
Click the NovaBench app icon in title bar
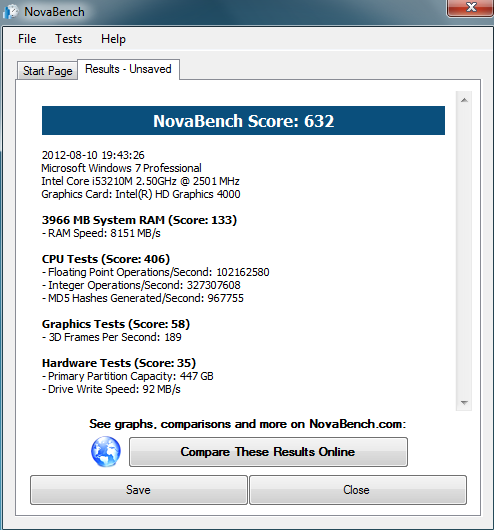10,12
